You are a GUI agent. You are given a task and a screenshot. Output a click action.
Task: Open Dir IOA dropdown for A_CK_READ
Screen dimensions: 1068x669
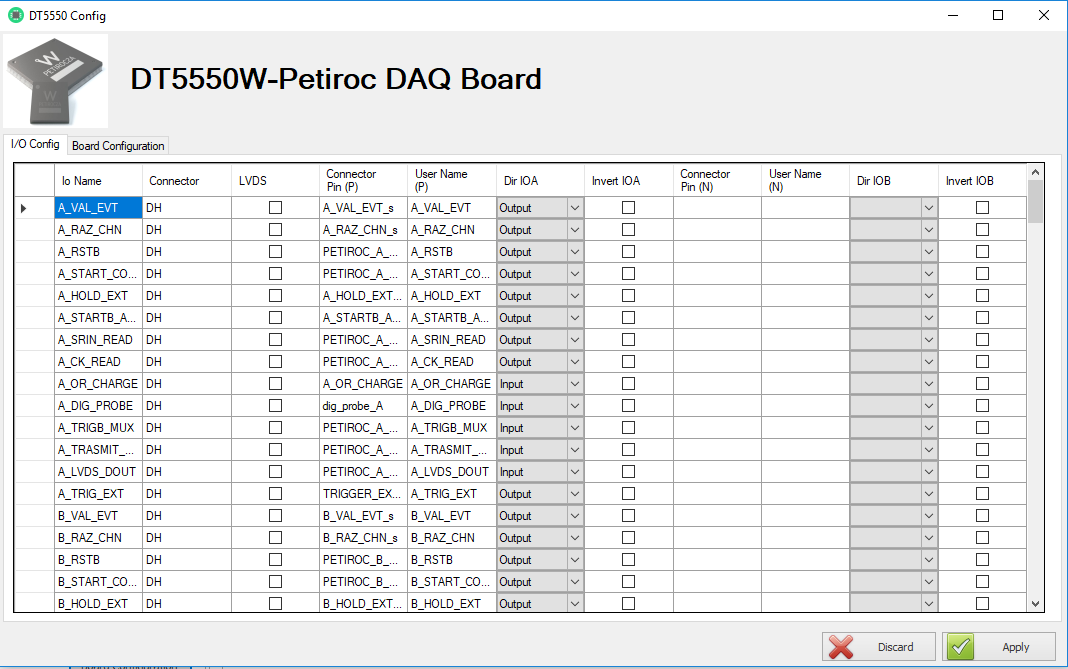[575, 362]
